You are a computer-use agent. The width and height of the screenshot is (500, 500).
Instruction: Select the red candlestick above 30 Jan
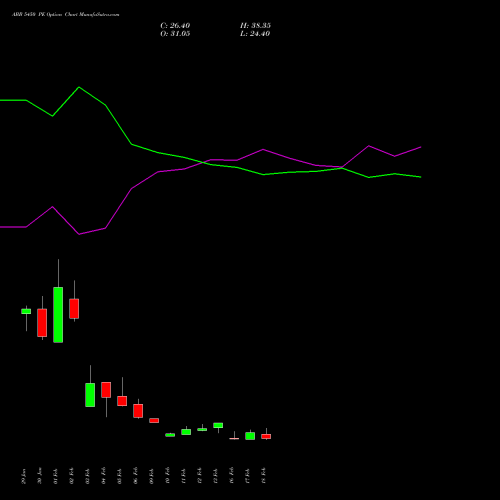(42, 323)
